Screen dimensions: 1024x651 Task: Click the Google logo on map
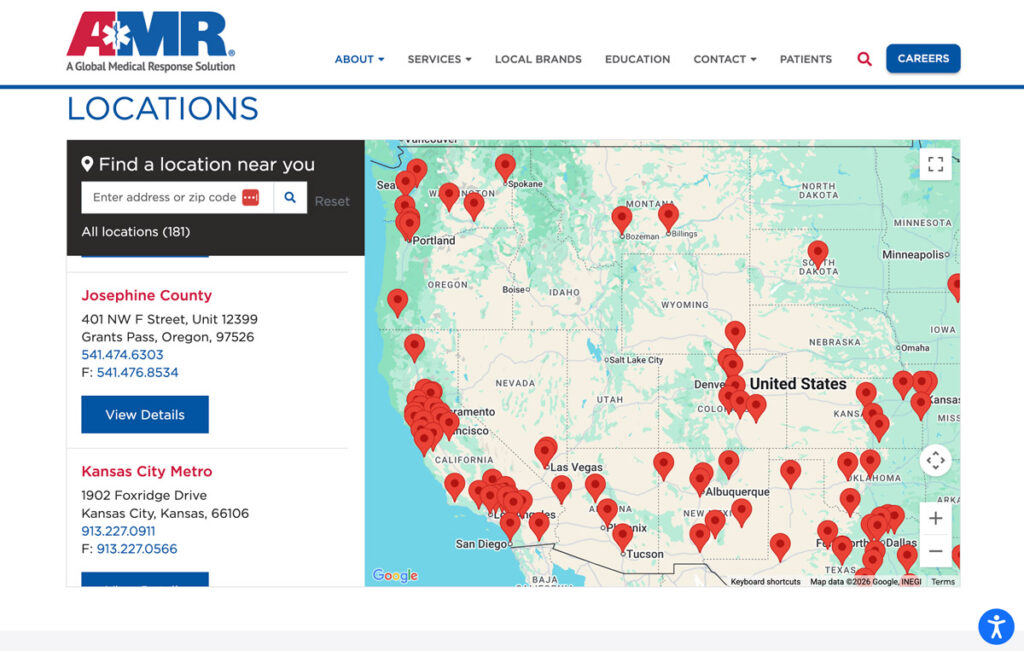395,575
